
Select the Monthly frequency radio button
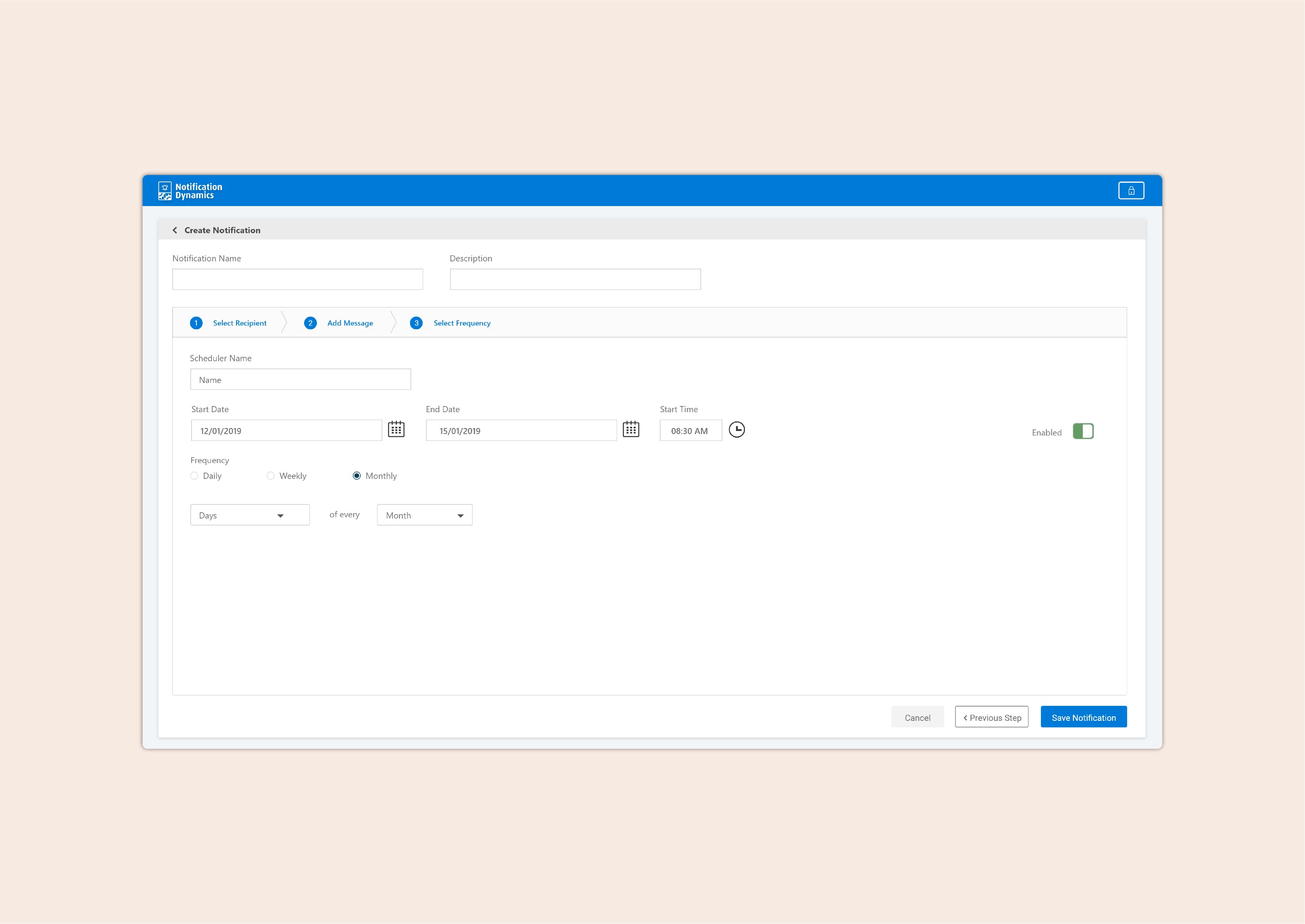click(x=357, y=476)
